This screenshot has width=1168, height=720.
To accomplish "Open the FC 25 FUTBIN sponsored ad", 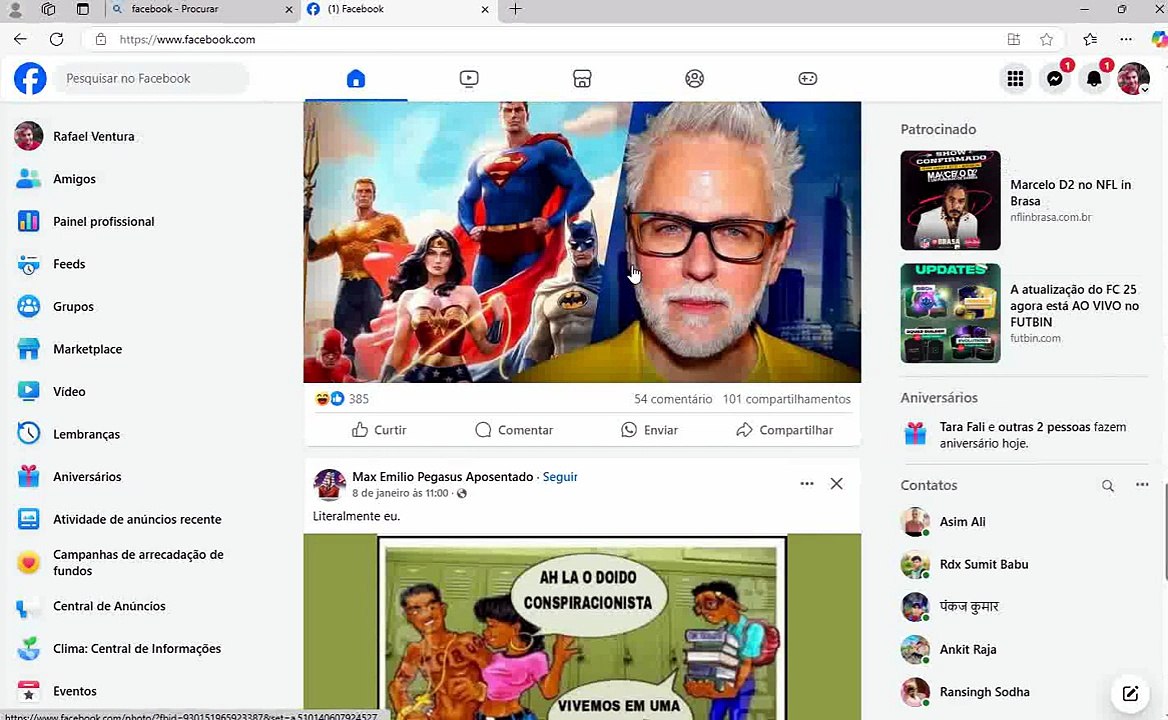I will click(x=1024, y=313).
